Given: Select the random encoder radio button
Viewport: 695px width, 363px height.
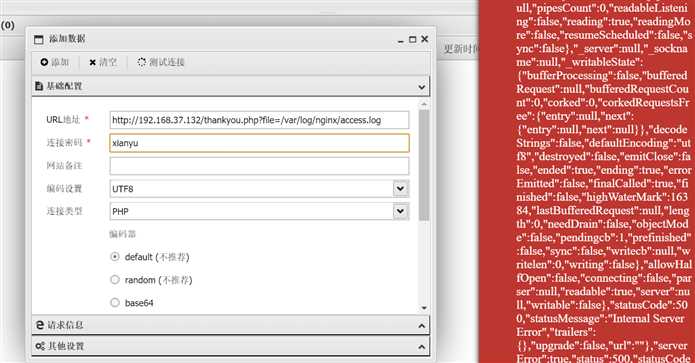Looking at the screenshot, I should click(115, 280).
